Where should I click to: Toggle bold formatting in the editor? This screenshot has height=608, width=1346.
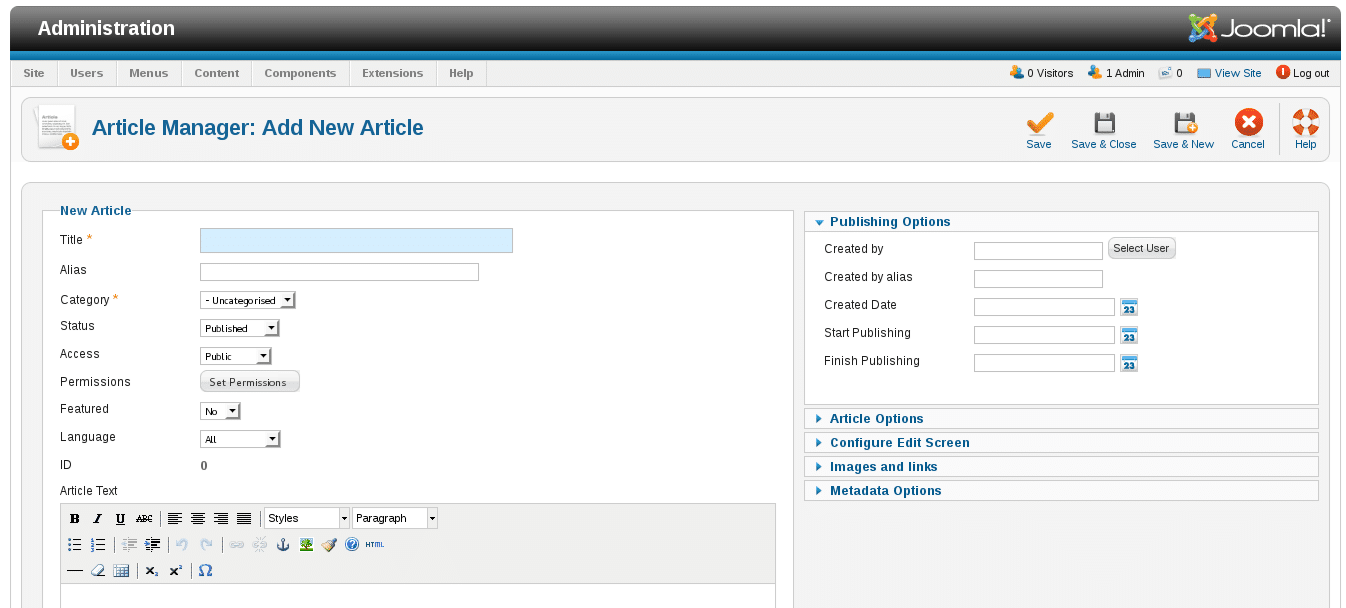(75, 518)
